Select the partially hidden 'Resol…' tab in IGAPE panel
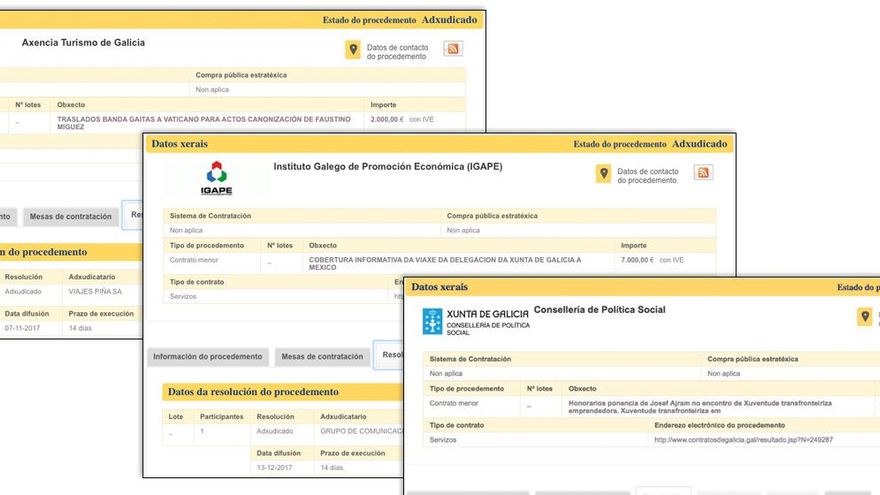Viewport: 880px width, 495px height. (x=390, y=355)
